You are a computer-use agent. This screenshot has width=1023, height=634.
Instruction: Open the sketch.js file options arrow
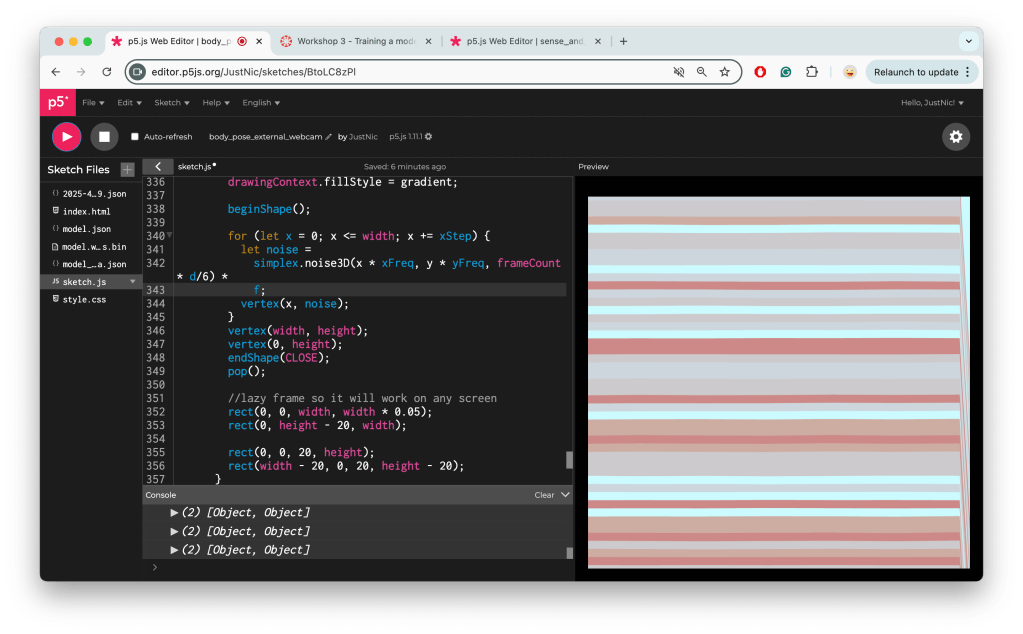point(132,282)
